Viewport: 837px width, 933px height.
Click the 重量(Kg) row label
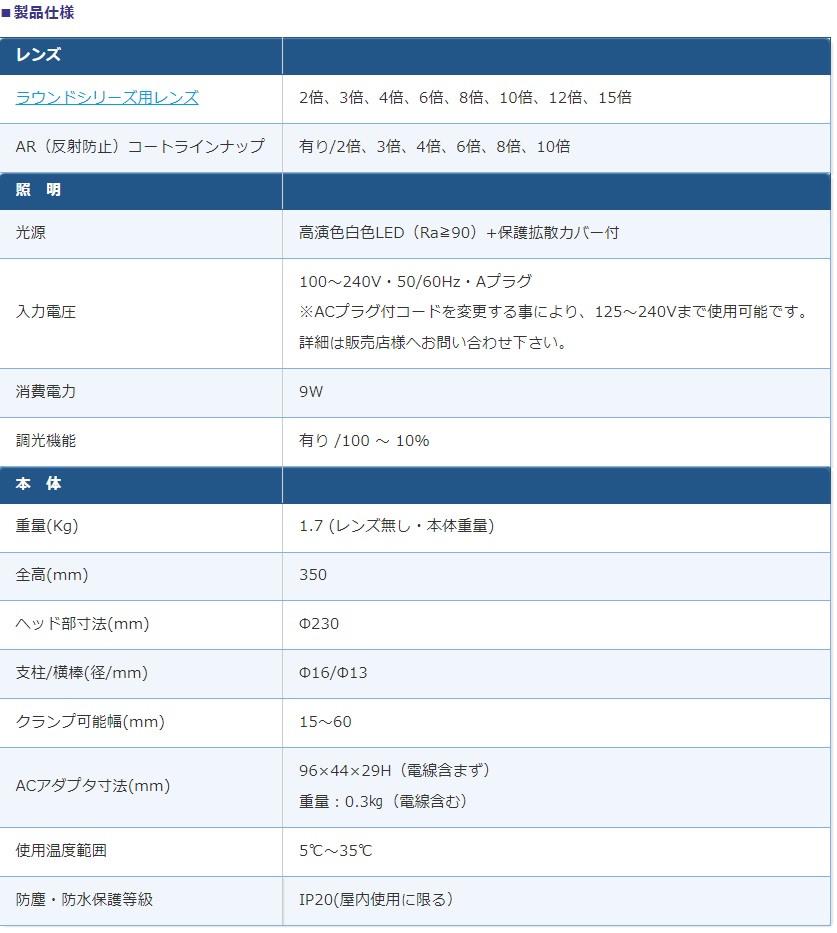47,526
